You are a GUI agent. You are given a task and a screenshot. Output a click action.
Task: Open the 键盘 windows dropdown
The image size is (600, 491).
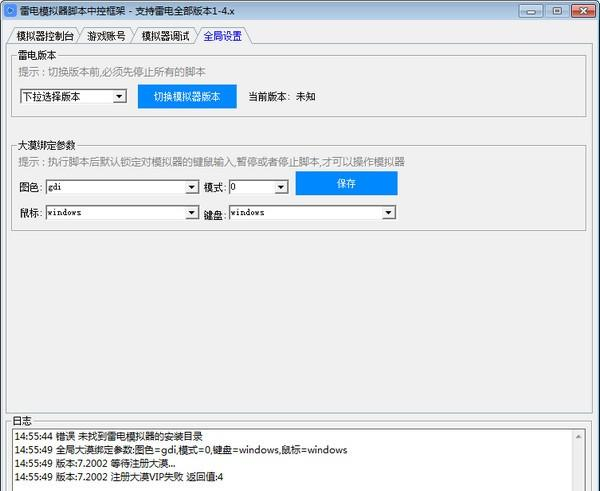[x=312, y=212]
